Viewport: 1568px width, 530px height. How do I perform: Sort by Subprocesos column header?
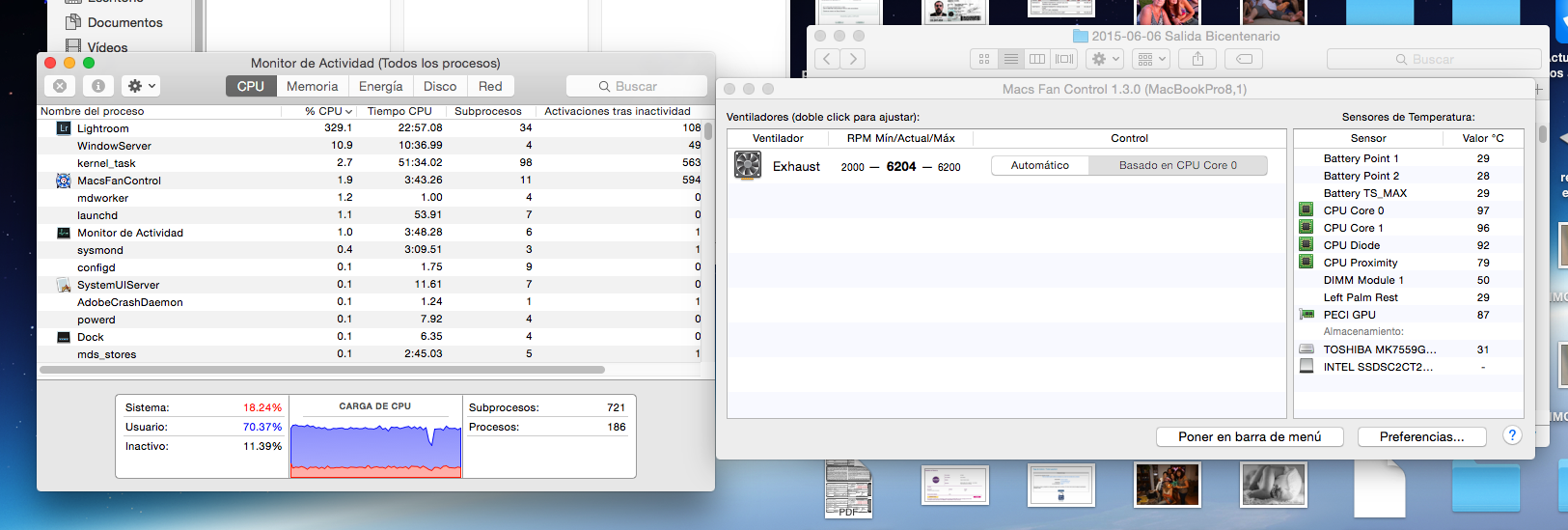pyautogui.click(x=488, y=111)
